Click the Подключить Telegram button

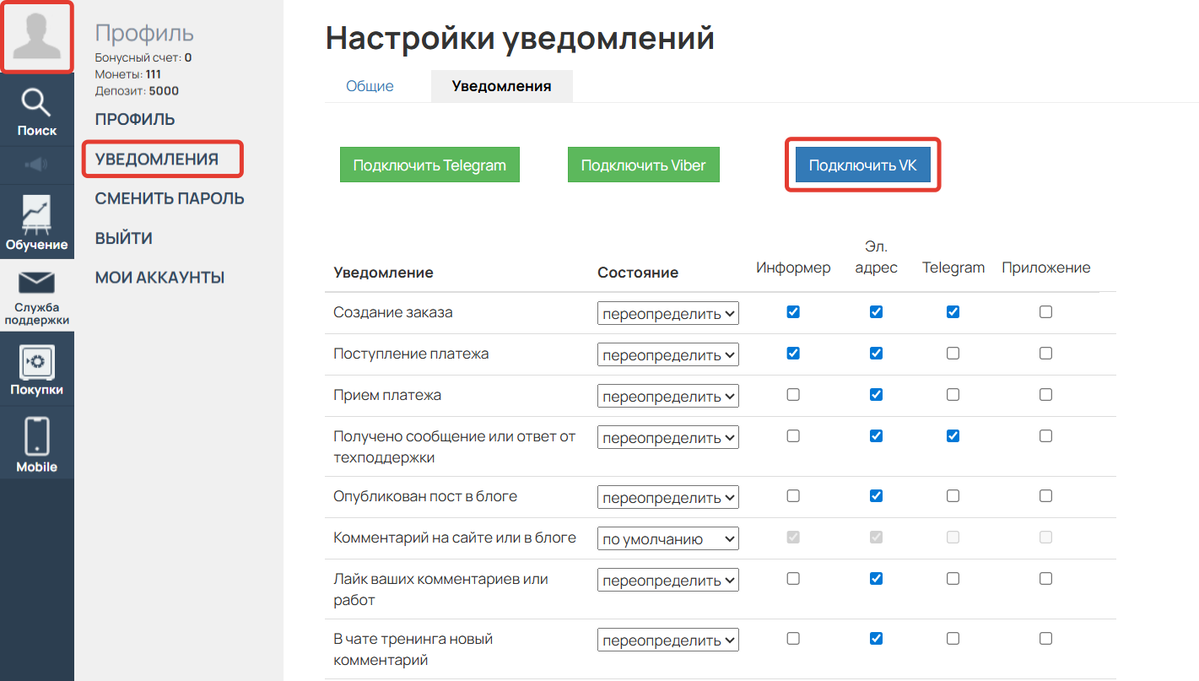click(x=429, y=164)
